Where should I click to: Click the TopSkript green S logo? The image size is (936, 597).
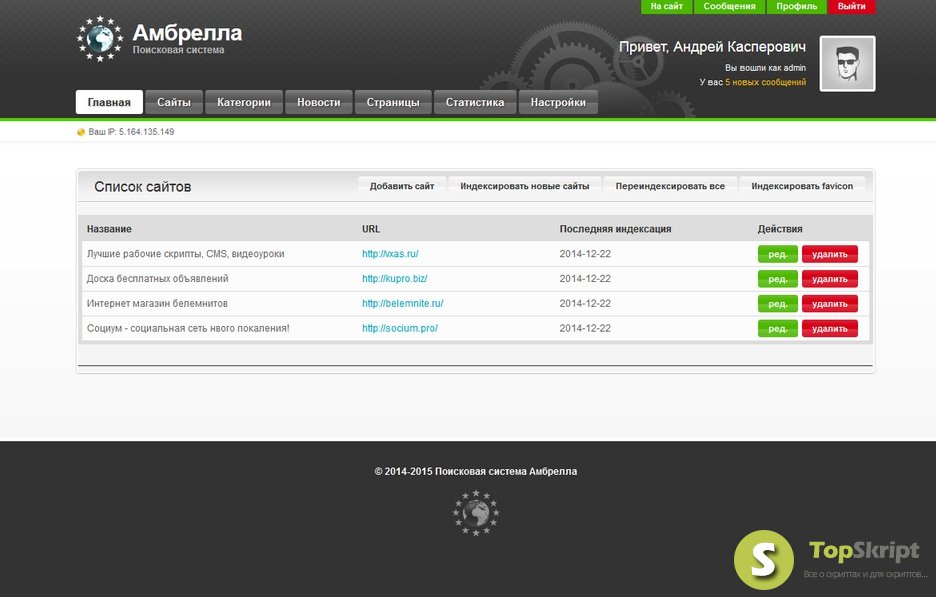[764, 559]
